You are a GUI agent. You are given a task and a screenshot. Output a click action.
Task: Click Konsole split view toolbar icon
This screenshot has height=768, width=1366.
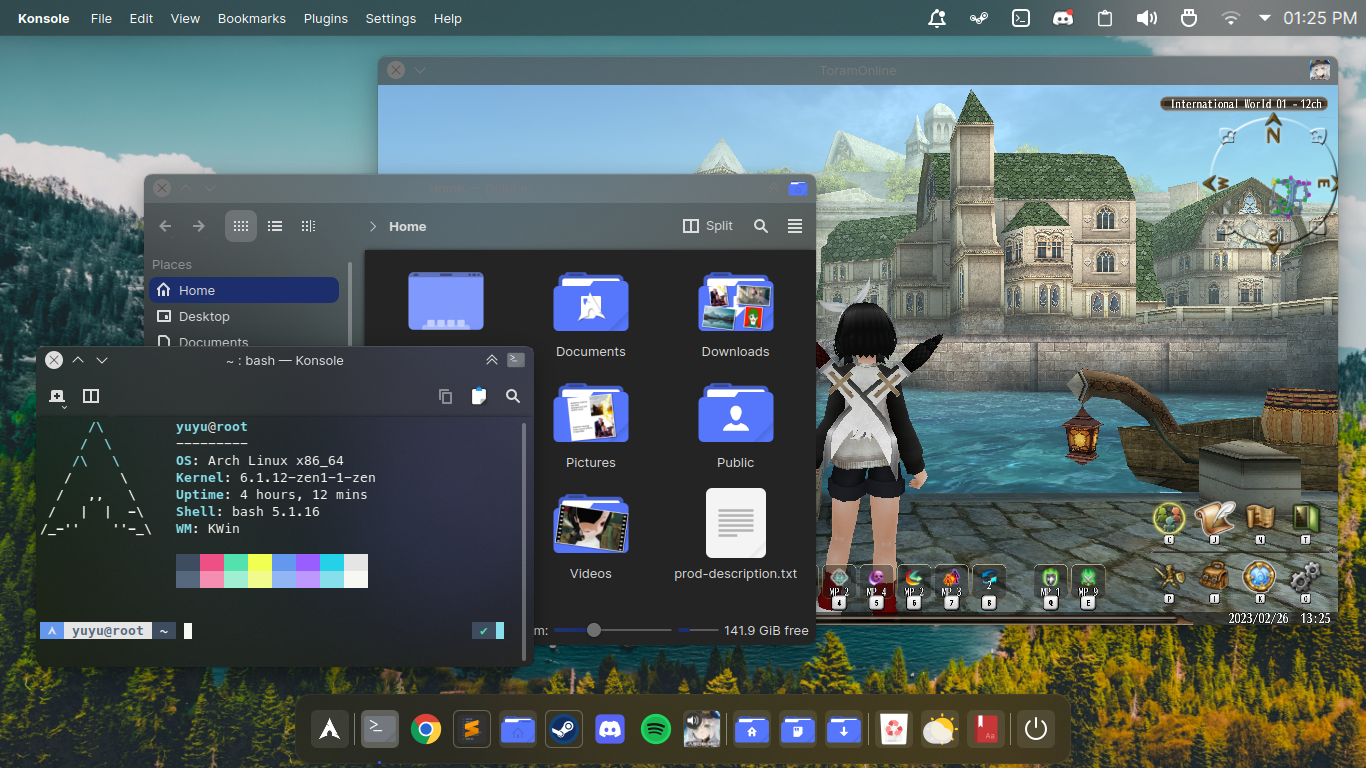click(x=91, y=396)
